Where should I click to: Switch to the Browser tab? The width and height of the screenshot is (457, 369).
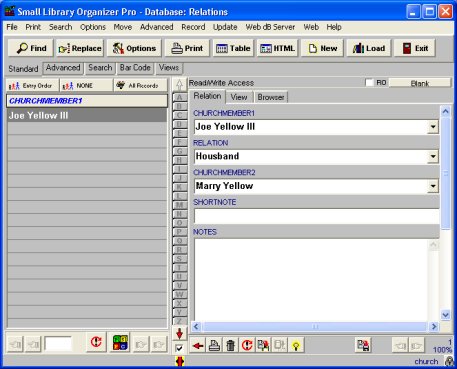coord(271,97)
